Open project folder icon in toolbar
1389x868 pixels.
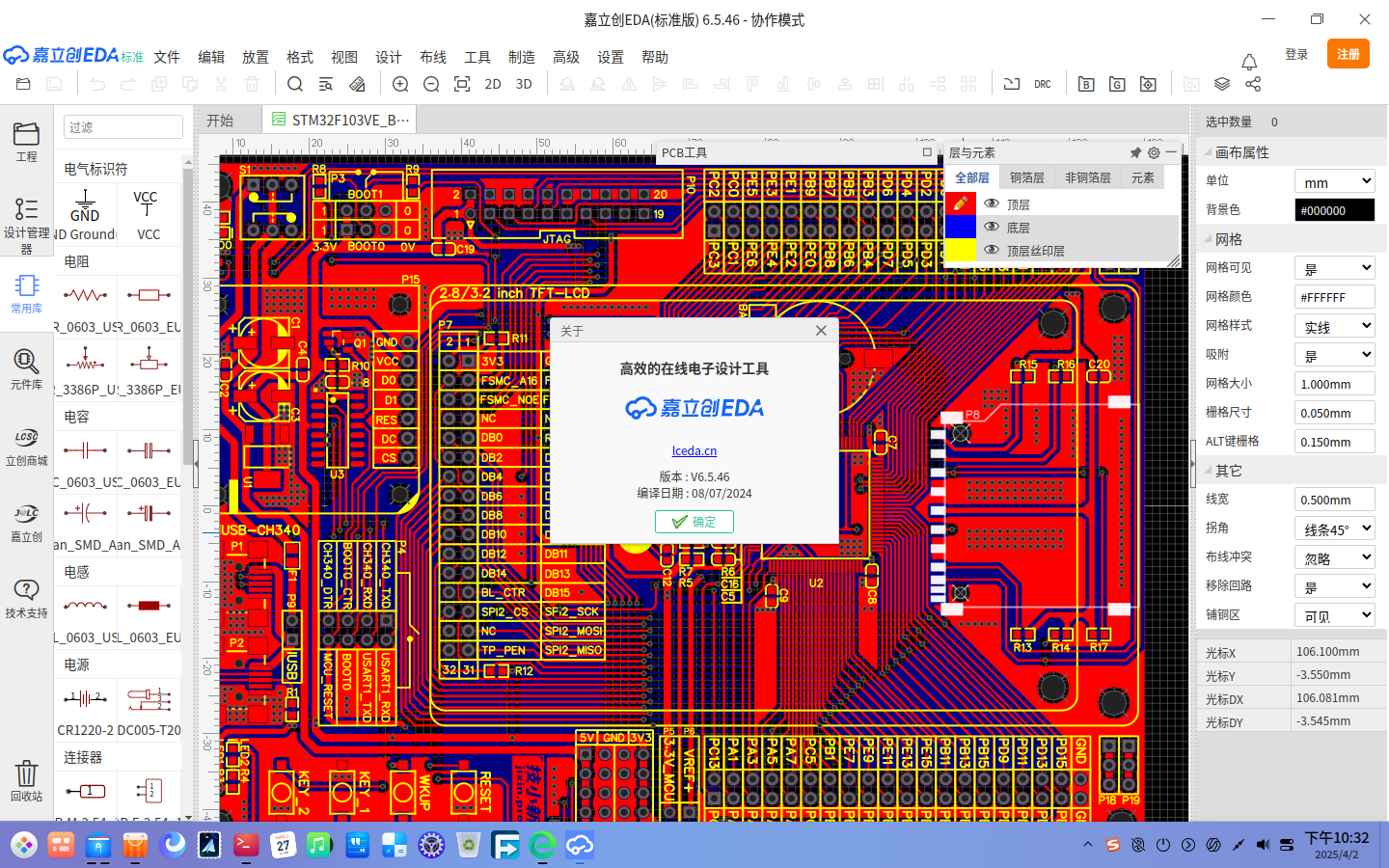tap(23, 84)
